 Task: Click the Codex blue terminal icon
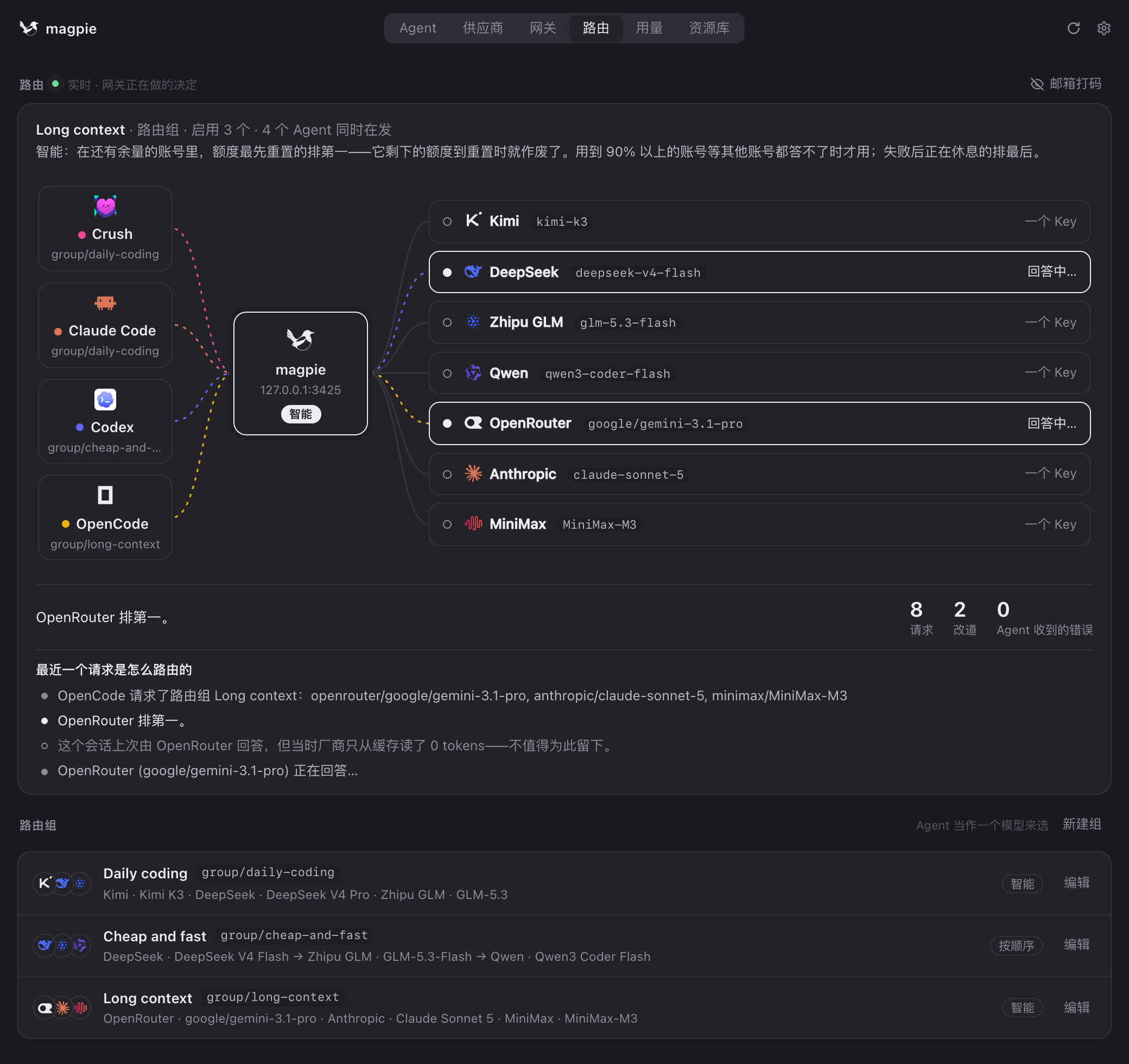coord(105,400)
